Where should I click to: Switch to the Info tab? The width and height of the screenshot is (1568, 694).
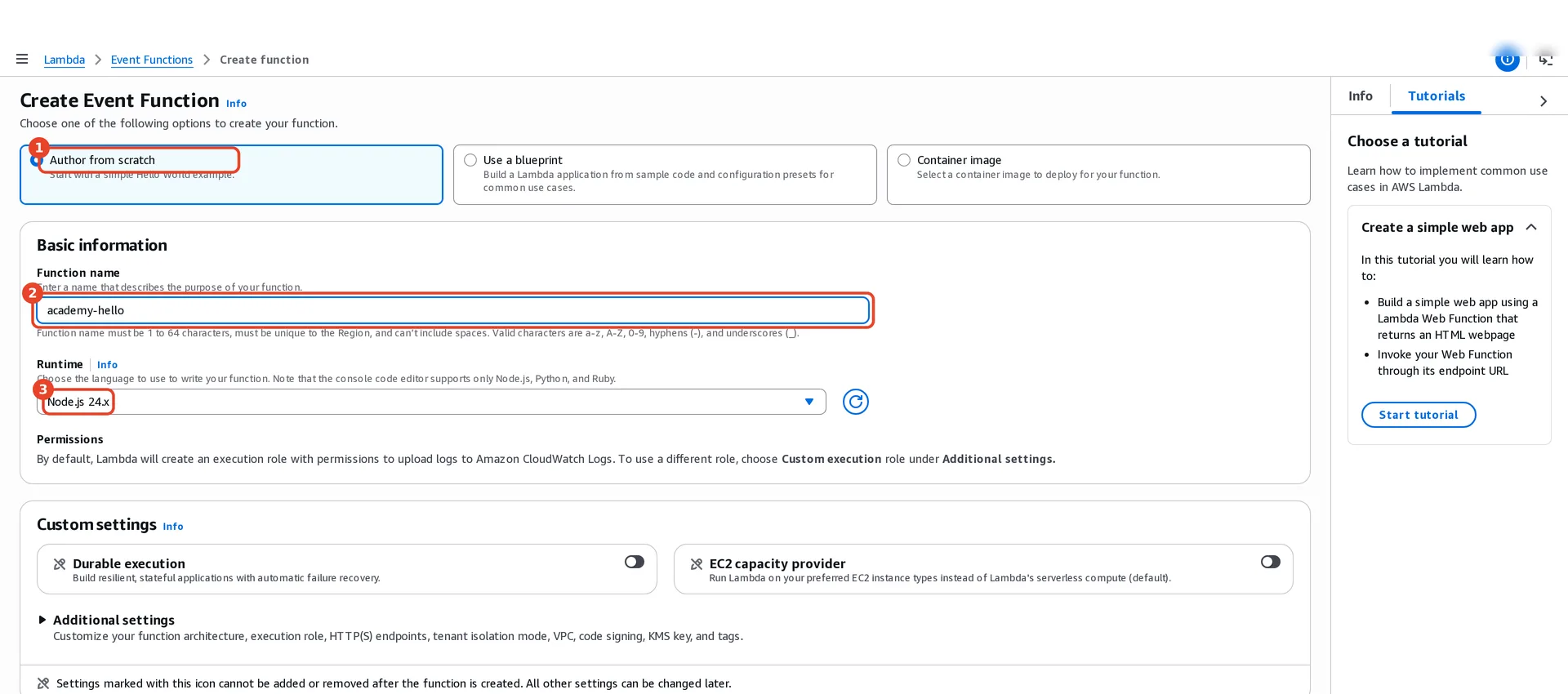click(1361, 96)
